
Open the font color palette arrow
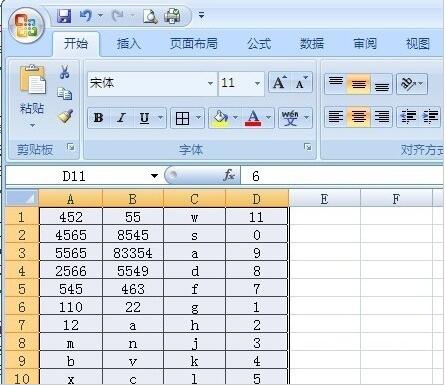tap(269, 118)
